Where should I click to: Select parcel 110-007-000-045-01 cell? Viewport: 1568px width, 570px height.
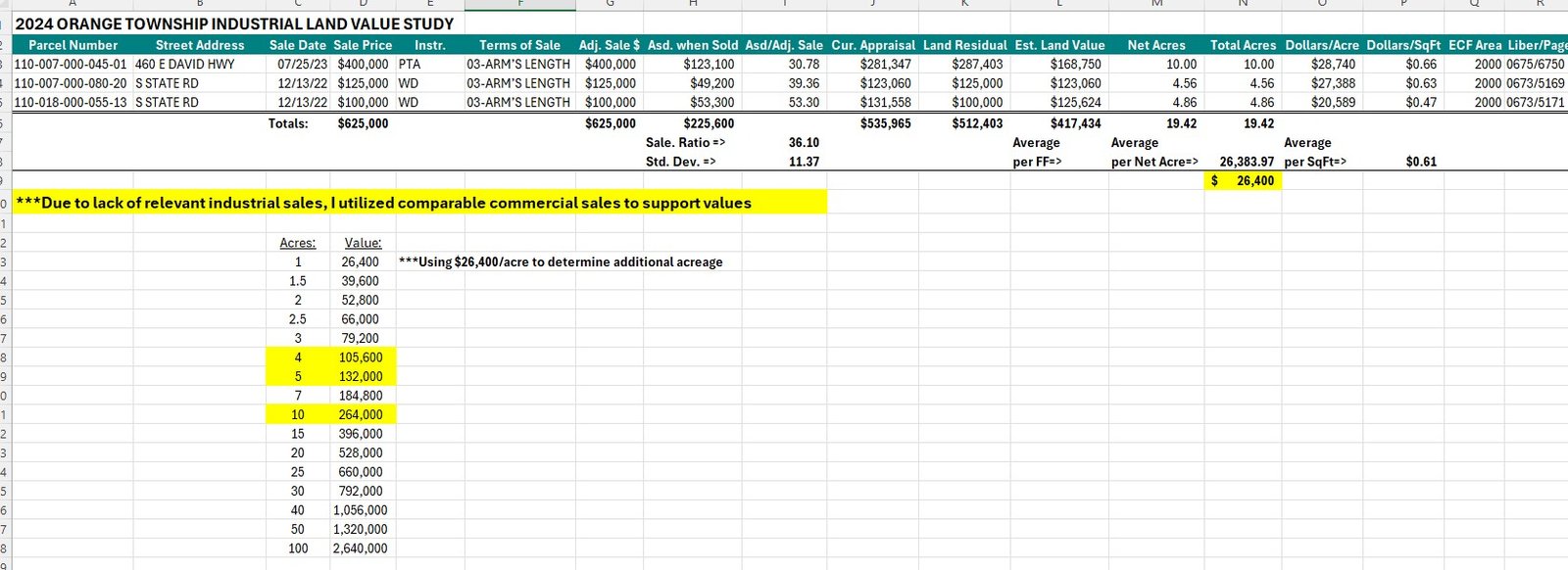coord(71,64)
